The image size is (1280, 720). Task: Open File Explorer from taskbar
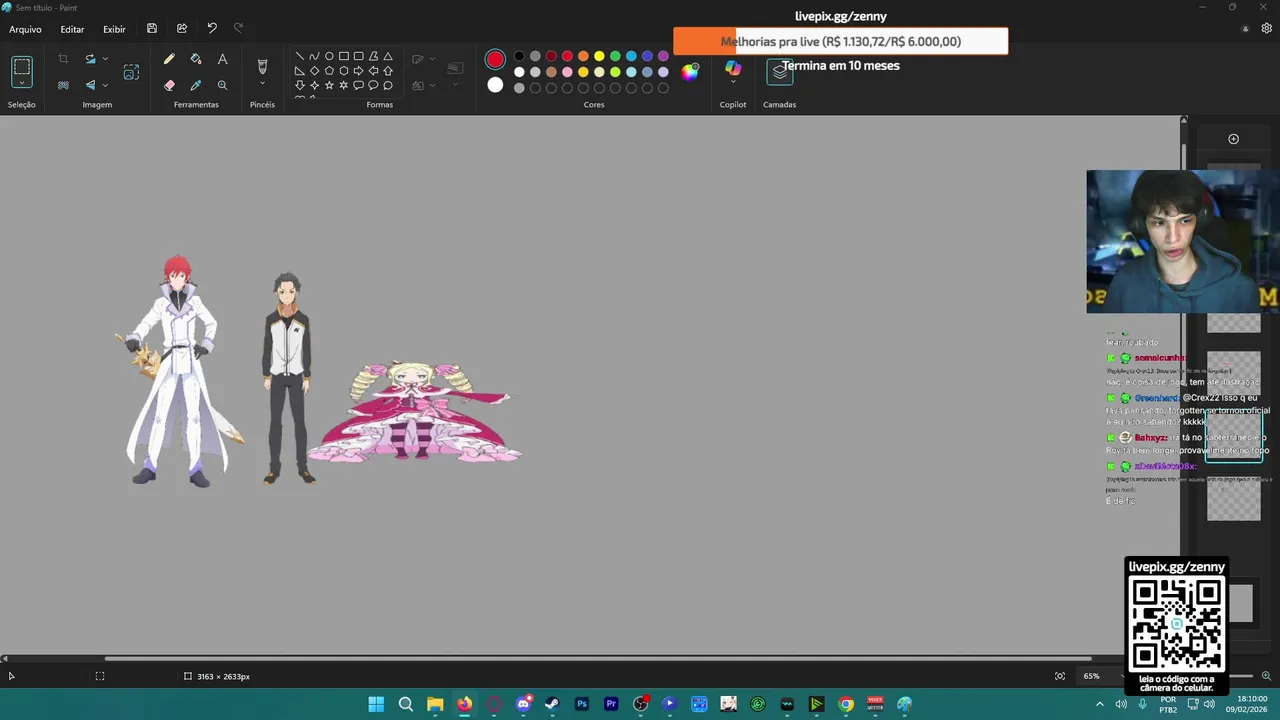tap(435, 704)
